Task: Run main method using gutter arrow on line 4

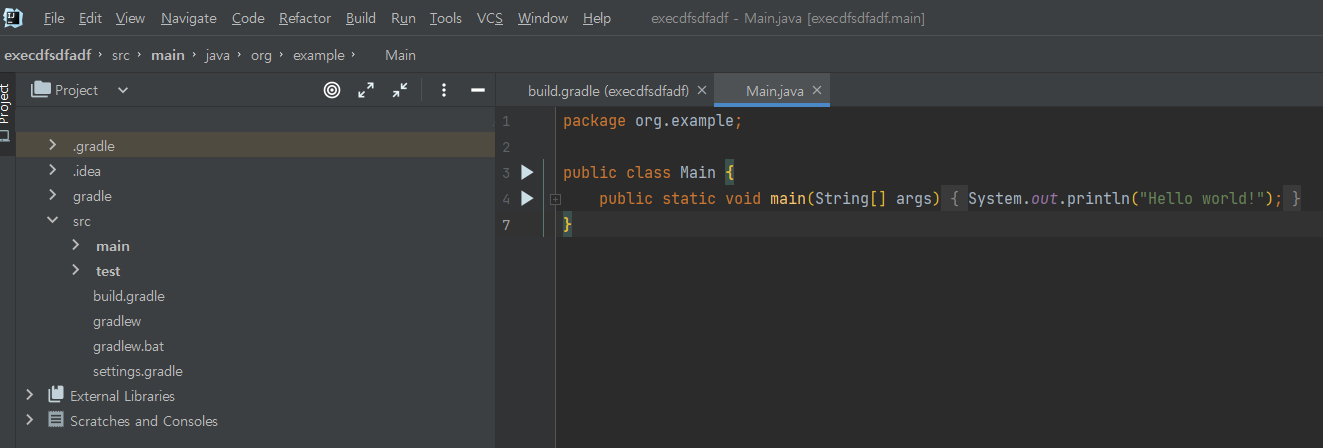Action: click(x=527, y=198)
